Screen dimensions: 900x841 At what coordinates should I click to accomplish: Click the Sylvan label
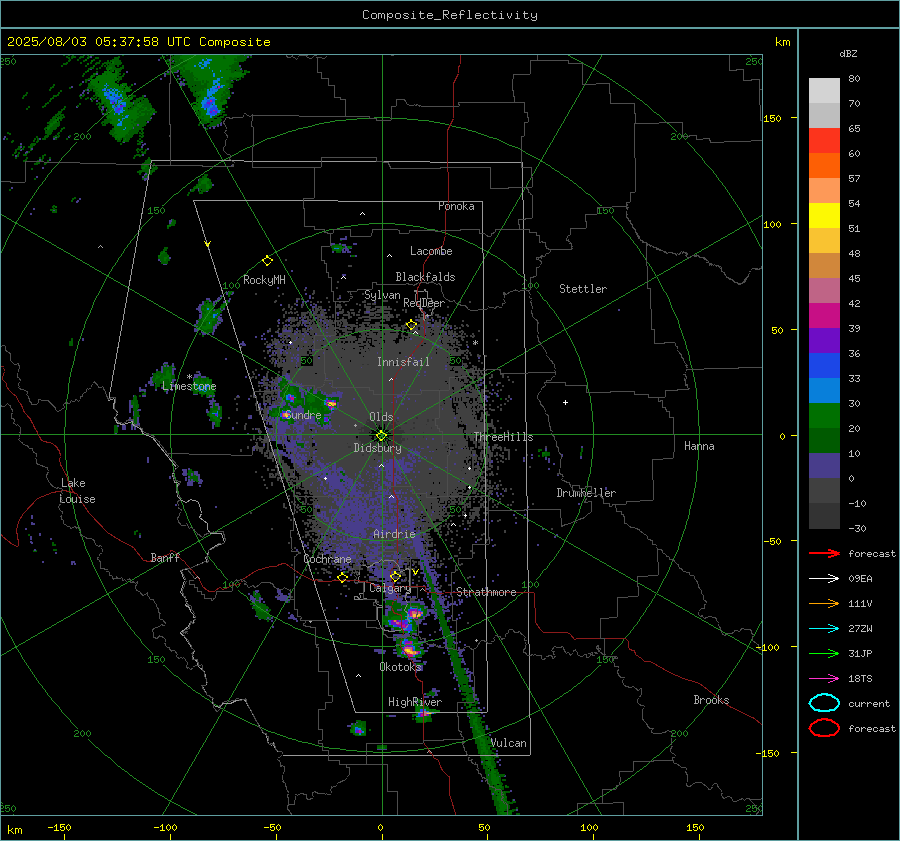tap(382, 295)
